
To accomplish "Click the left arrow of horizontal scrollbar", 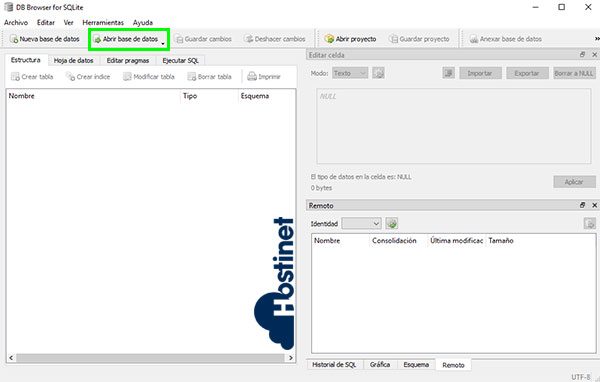I will 11,358.
